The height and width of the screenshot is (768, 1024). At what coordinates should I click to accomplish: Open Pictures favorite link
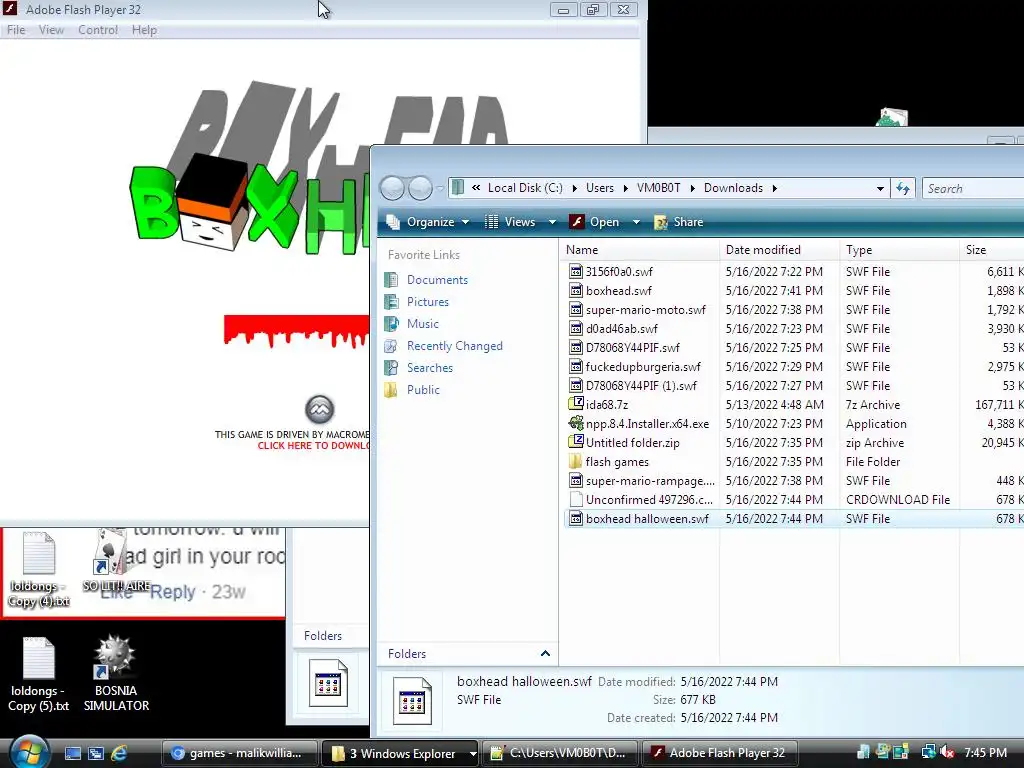pos(428,302)
